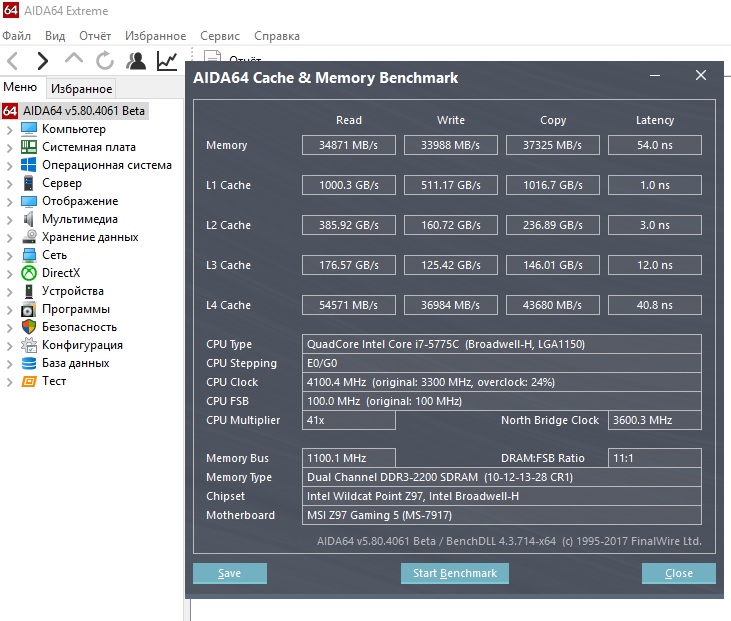The width and height of the screenshot is (731, 621).
Task: Click the Безопасность shield icon
Action: pos(29,327)
